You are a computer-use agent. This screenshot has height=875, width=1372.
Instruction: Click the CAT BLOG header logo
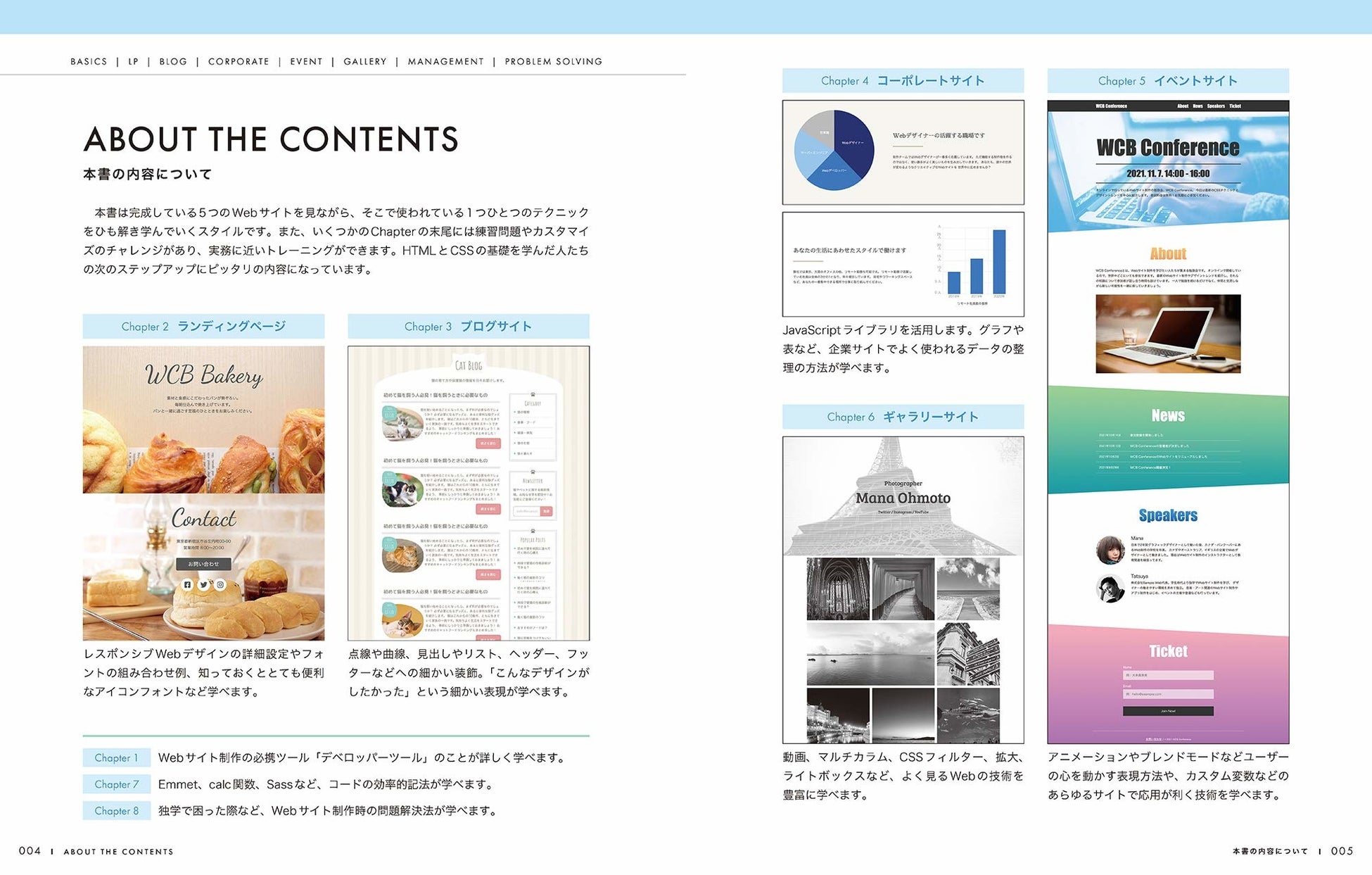(x=469, y=365)
